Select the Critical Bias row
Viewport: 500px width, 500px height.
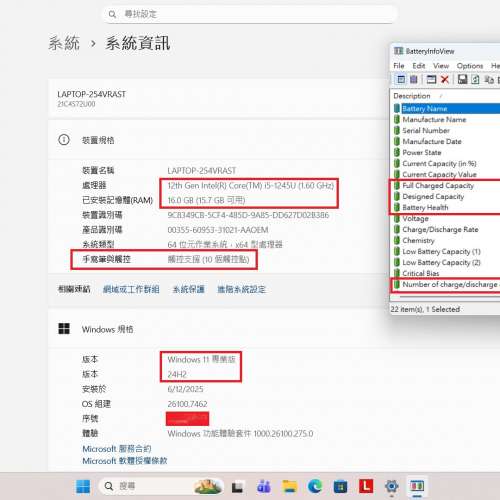pos(446,274)
